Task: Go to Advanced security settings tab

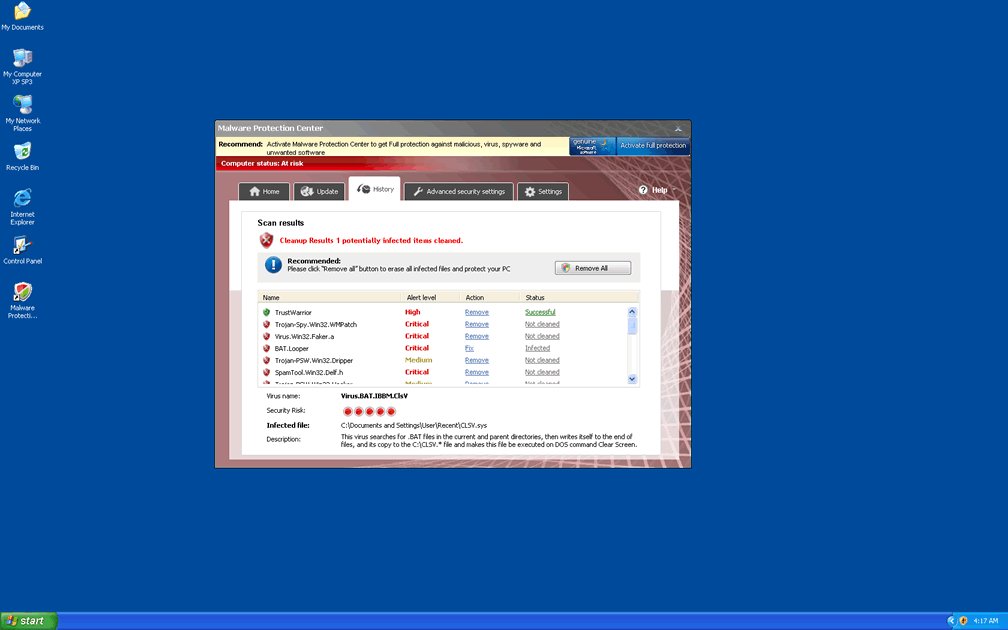Action: click(459, 191)
